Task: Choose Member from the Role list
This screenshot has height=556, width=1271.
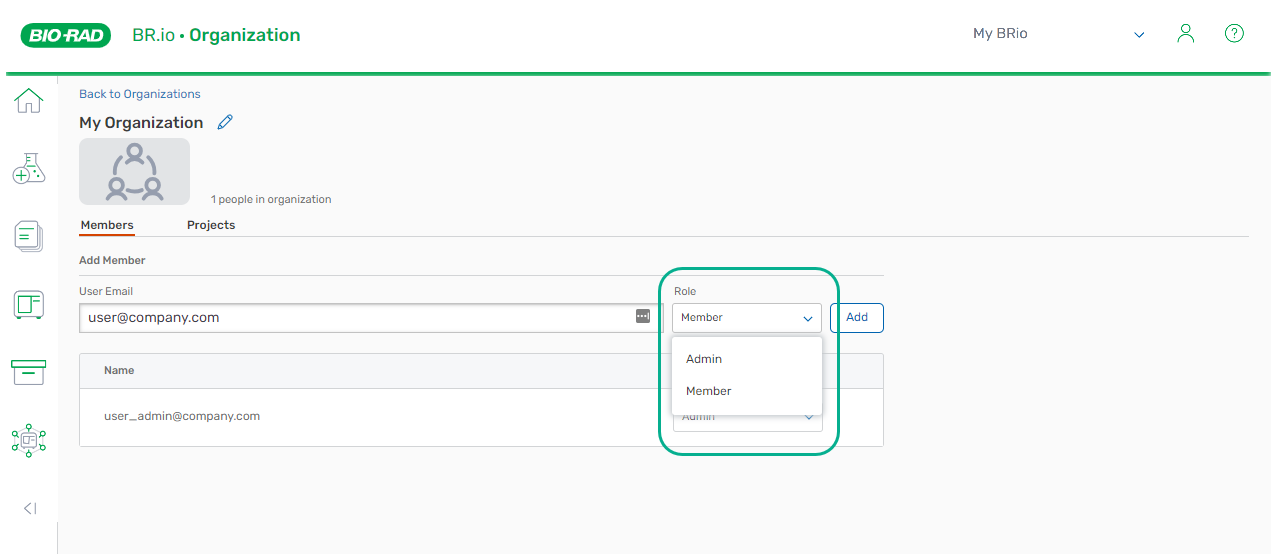Action: point(709,391)
